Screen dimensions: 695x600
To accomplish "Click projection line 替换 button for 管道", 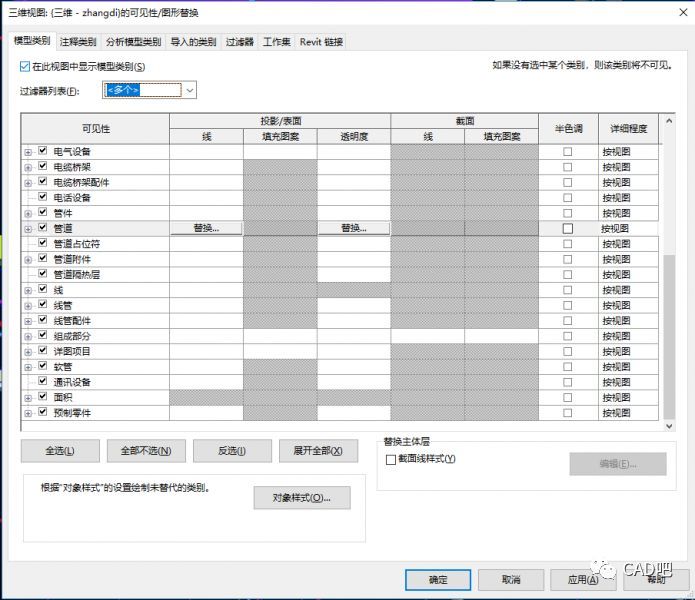I will point(206,228).
